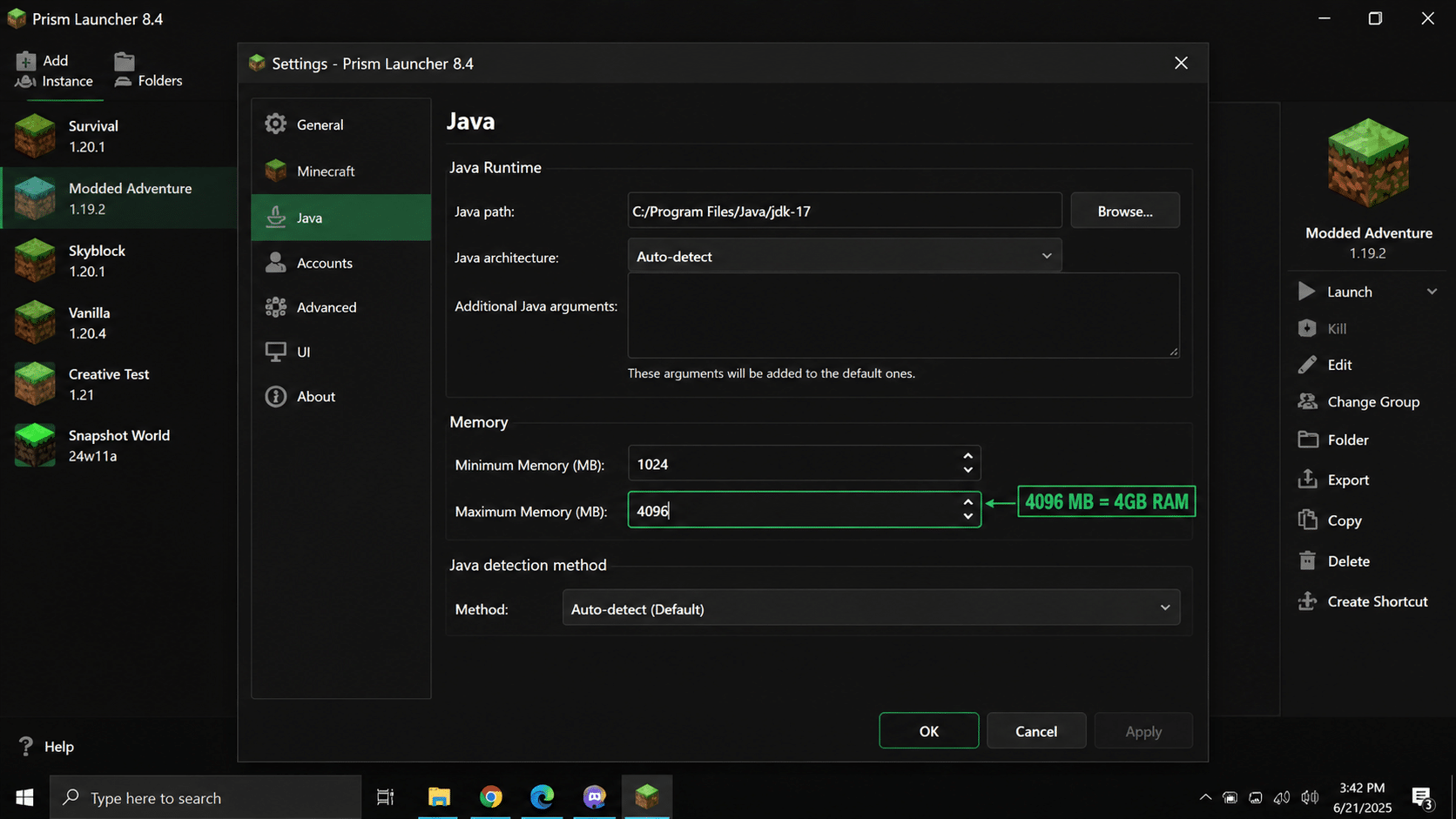
Task: Show hidden system tray icons
Action: tap(1205, 797)
